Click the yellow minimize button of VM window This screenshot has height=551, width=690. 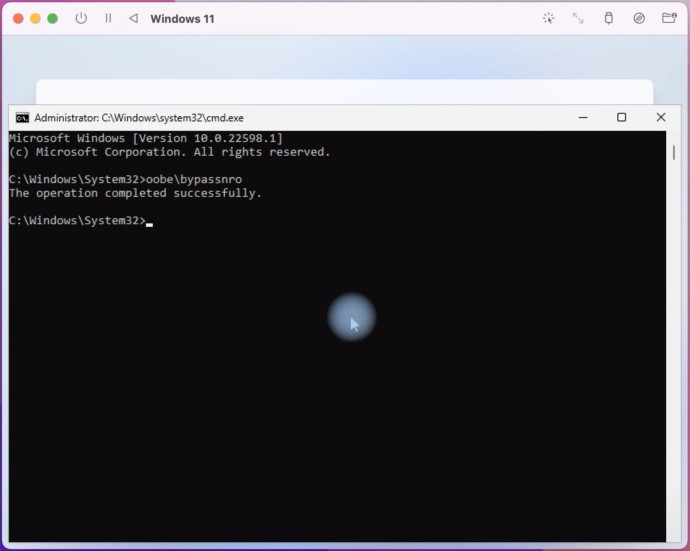pos(35,18)
